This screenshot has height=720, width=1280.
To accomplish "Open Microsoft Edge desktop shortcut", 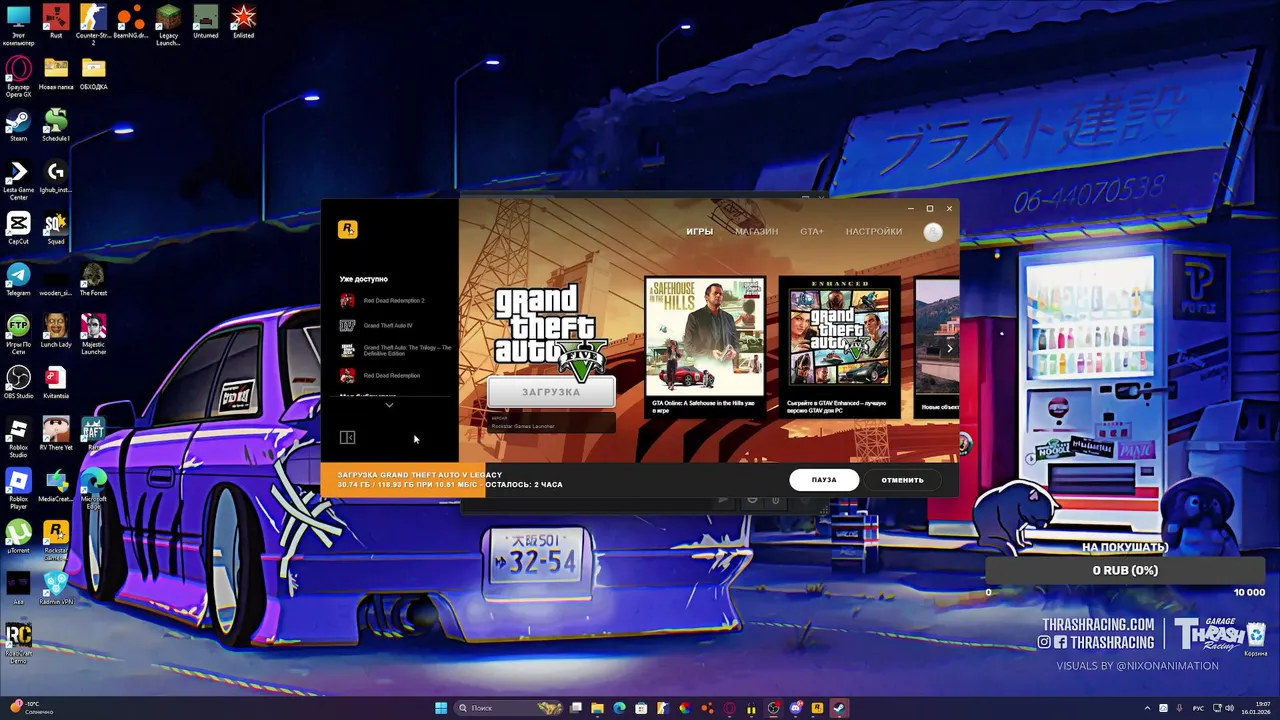I will [93, 490].
